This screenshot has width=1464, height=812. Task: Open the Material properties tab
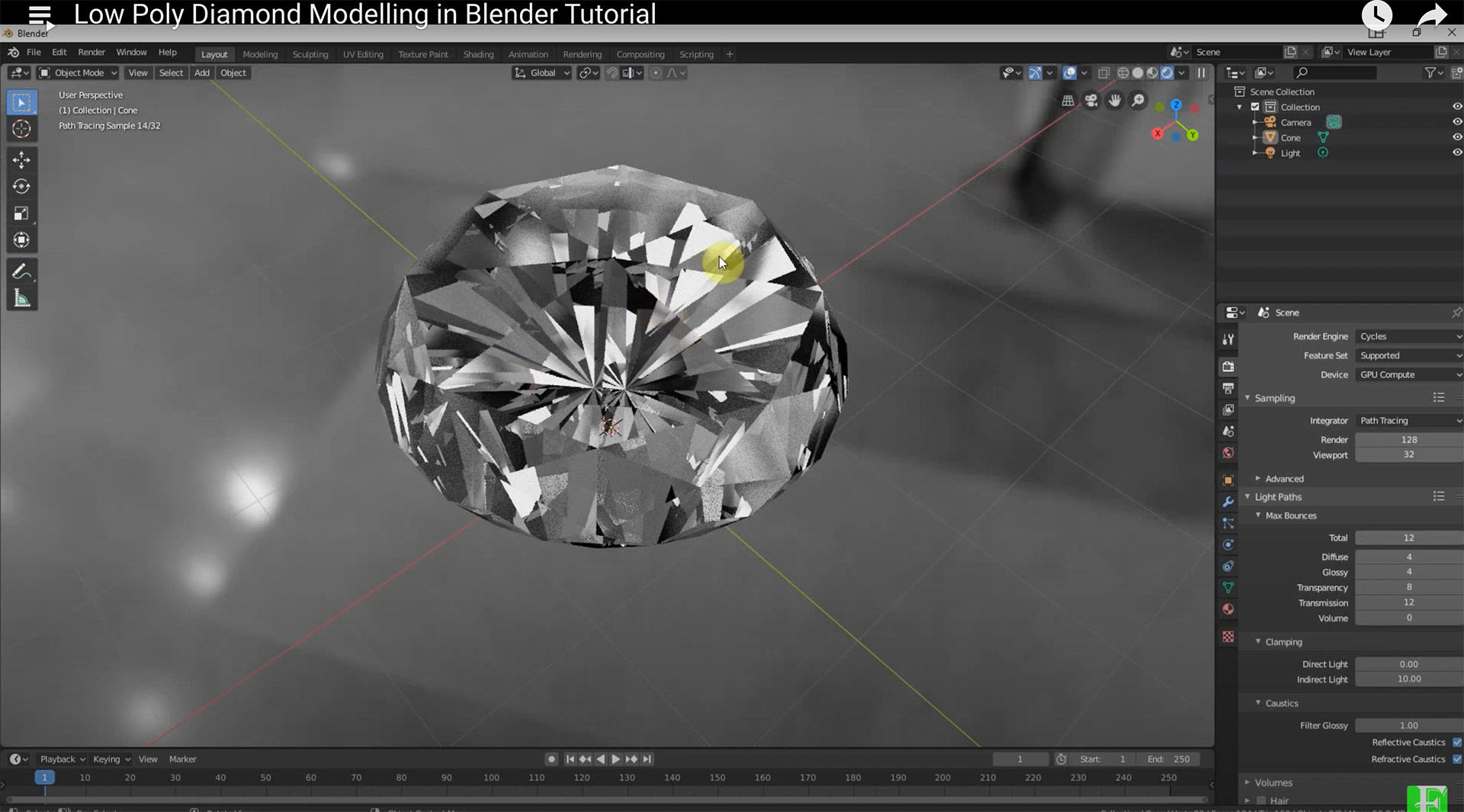1228,609
